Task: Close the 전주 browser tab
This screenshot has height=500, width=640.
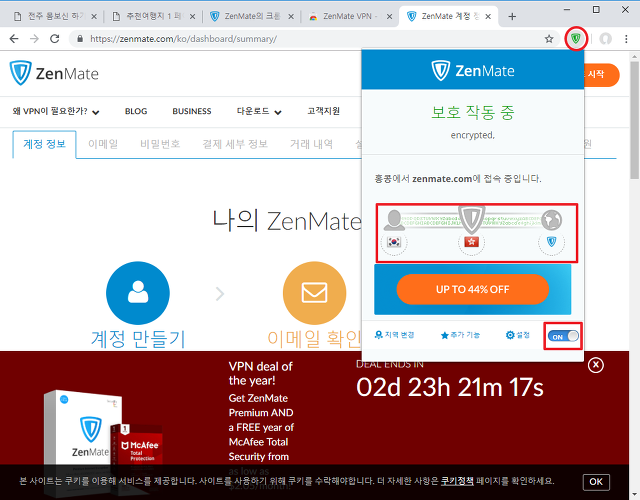Action: click(94, 17)
